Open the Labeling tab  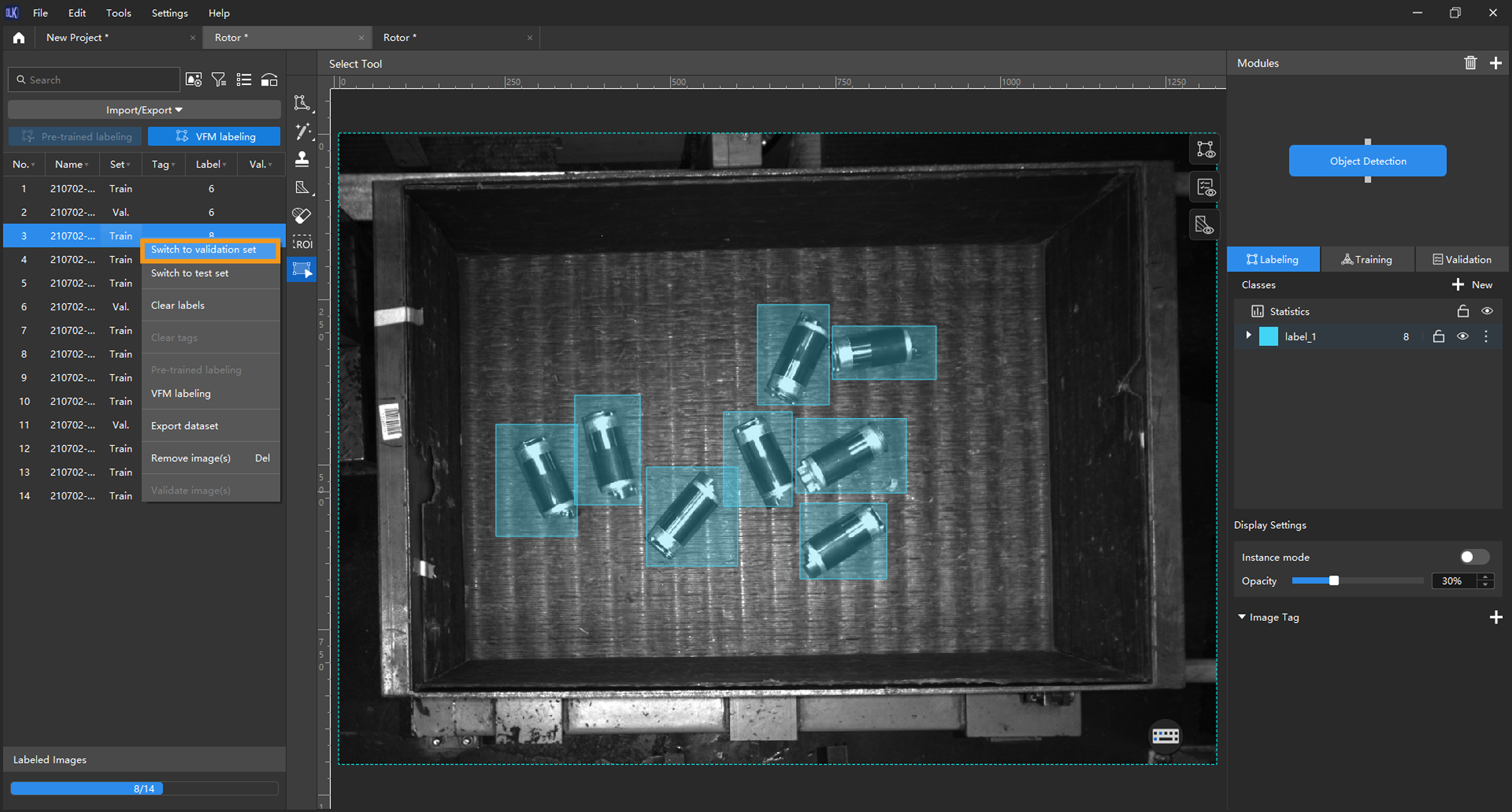[x=1273, y=260]
